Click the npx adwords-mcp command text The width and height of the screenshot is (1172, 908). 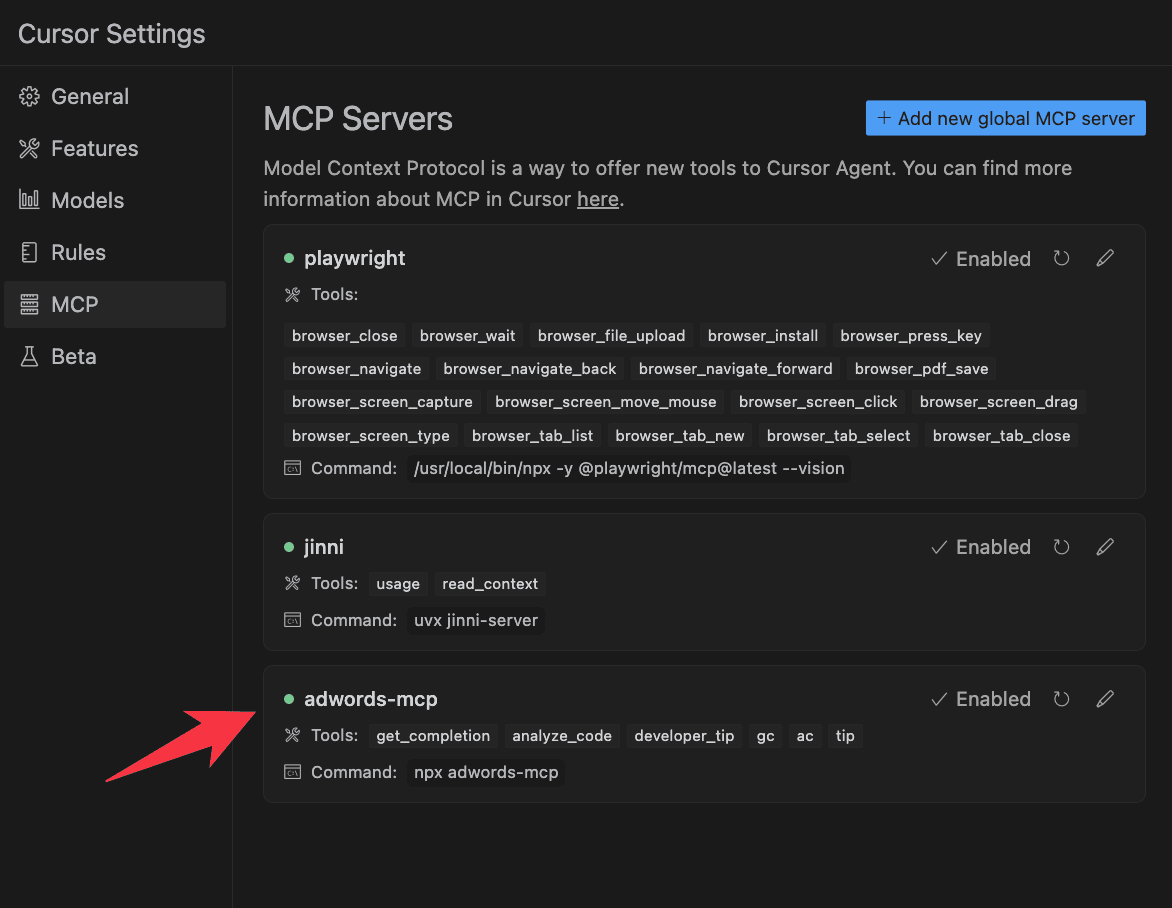[486, 772]
